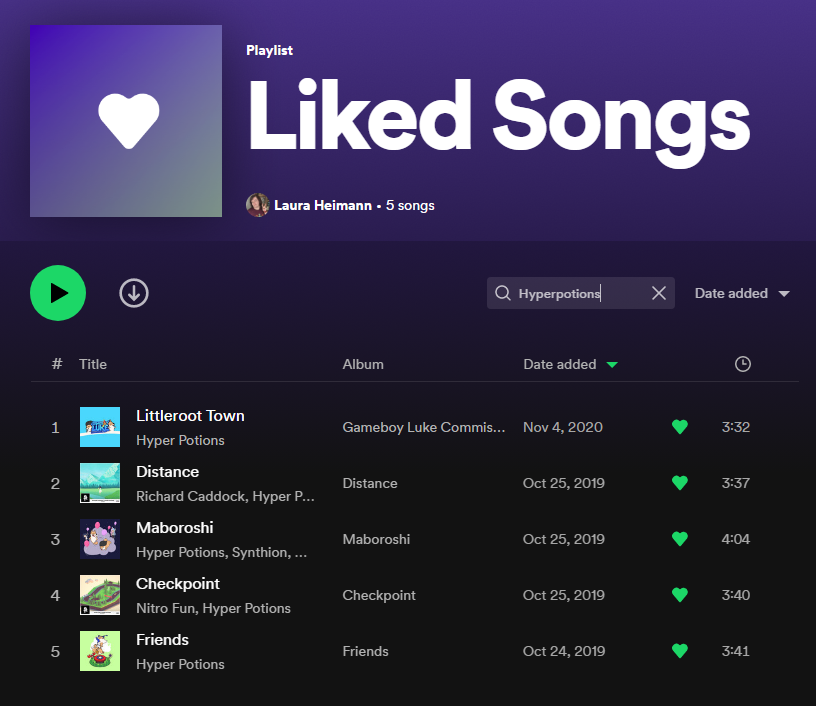The image size is (816, 706).
Task: Sort by duration clock icon
Action: 743,364
